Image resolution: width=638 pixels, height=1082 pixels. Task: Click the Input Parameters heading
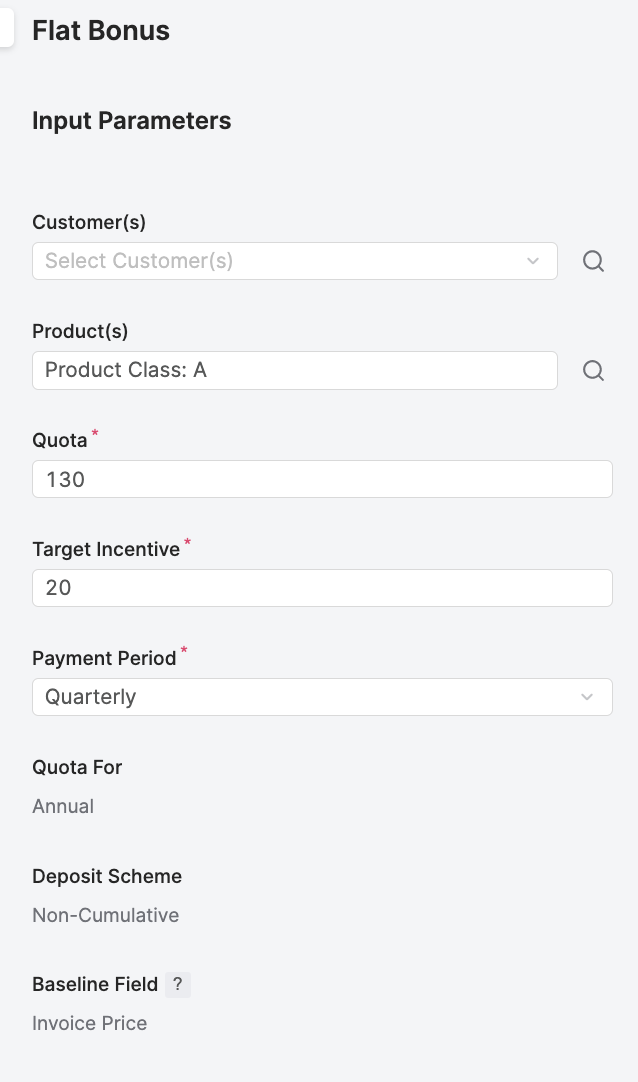132,121
